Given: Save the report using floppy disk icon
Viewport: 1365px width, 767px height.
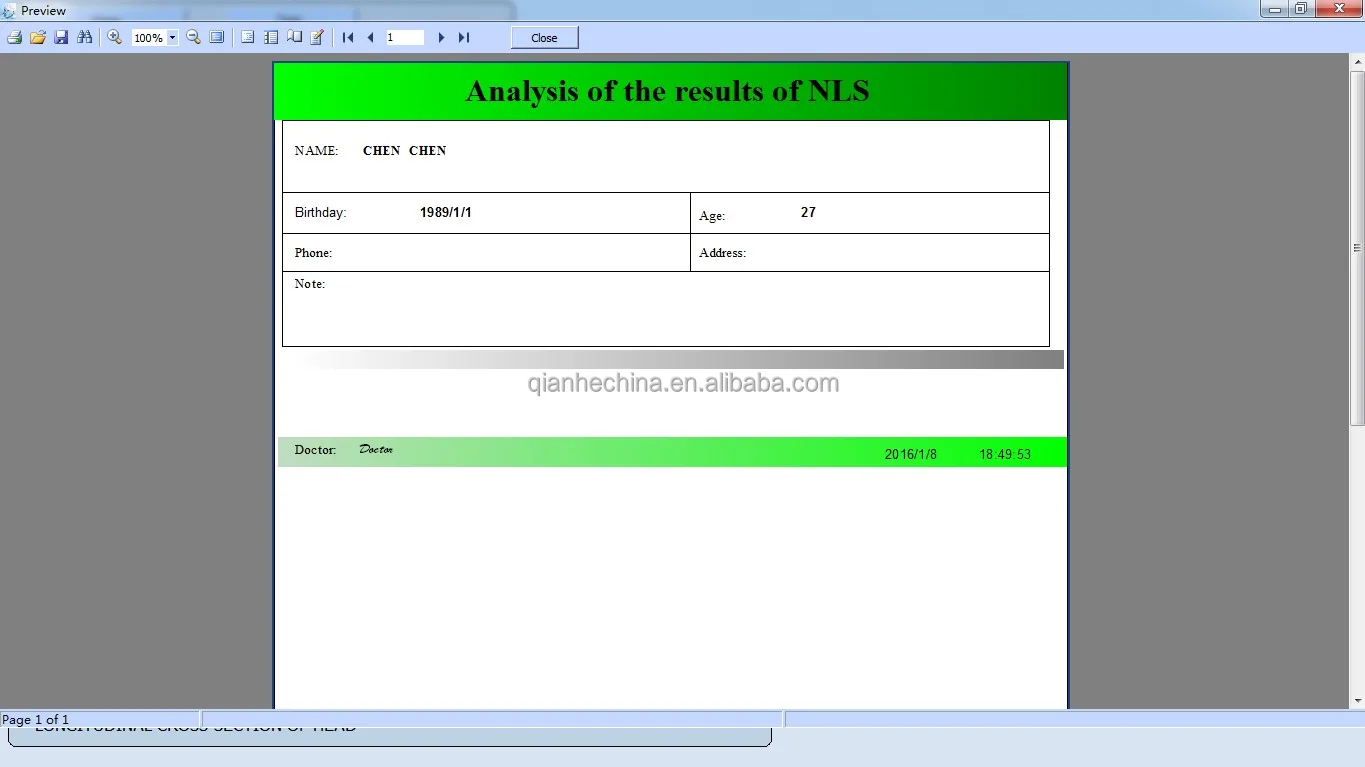Looking at the screenshot, I should (61, 37).
